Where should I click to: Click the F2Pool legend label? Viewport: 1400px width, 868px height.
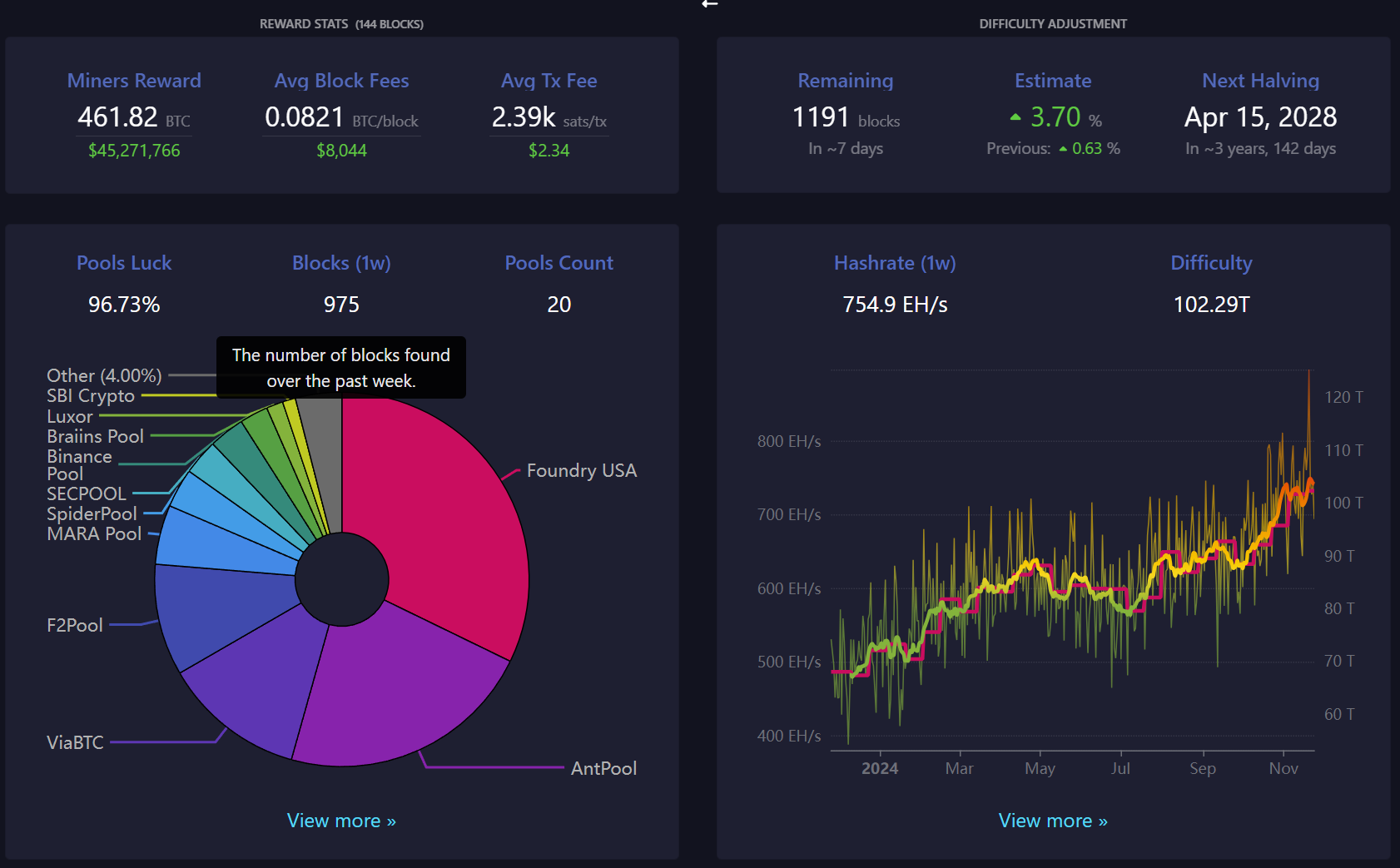(75, 625)
